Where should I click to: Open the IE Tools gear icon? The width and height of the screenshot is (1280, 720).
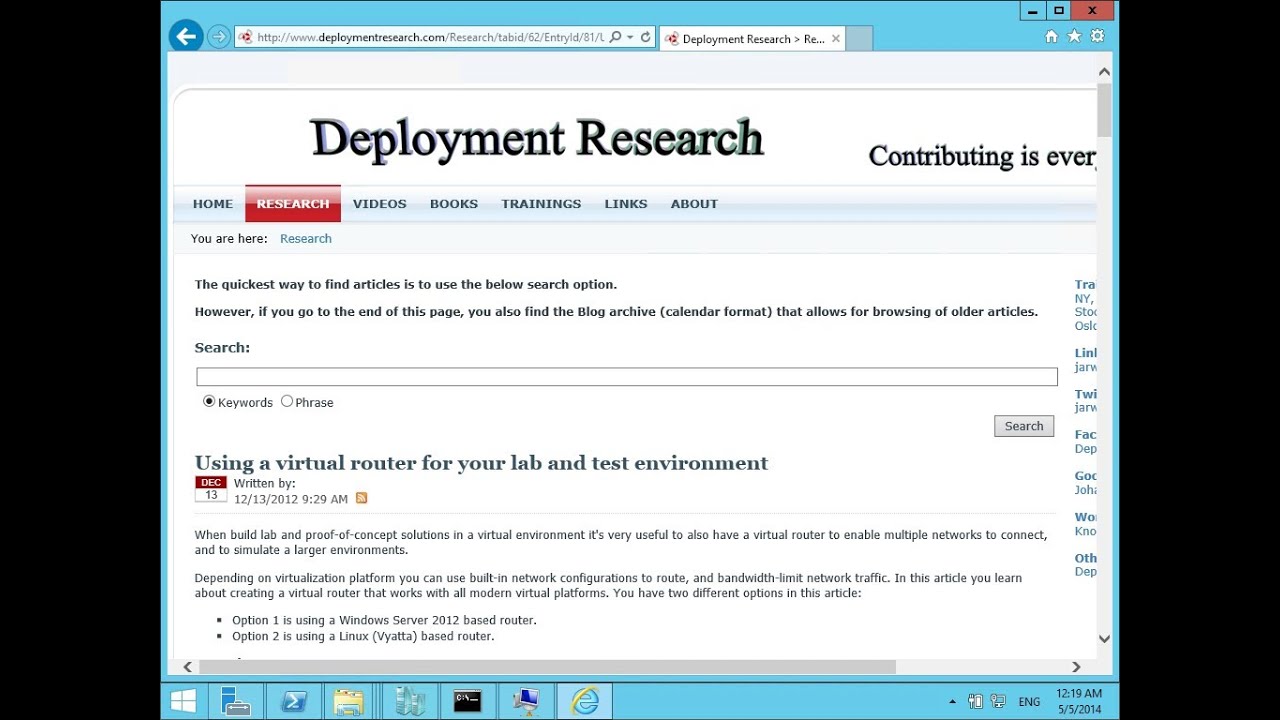tap(1097, 36)
